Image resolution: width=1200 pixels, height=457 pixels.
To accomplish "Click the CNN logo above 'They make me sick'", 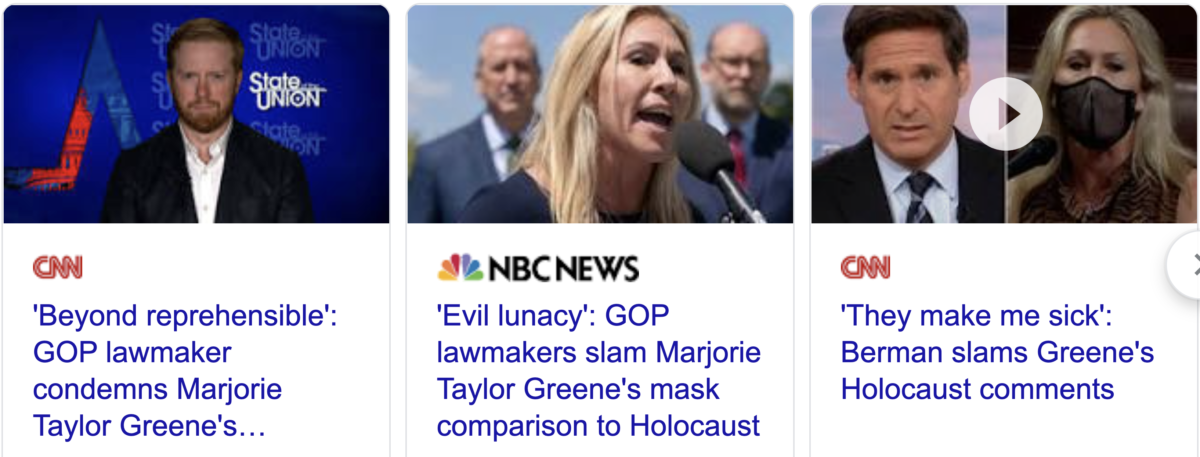I will [x=865, y=267].
